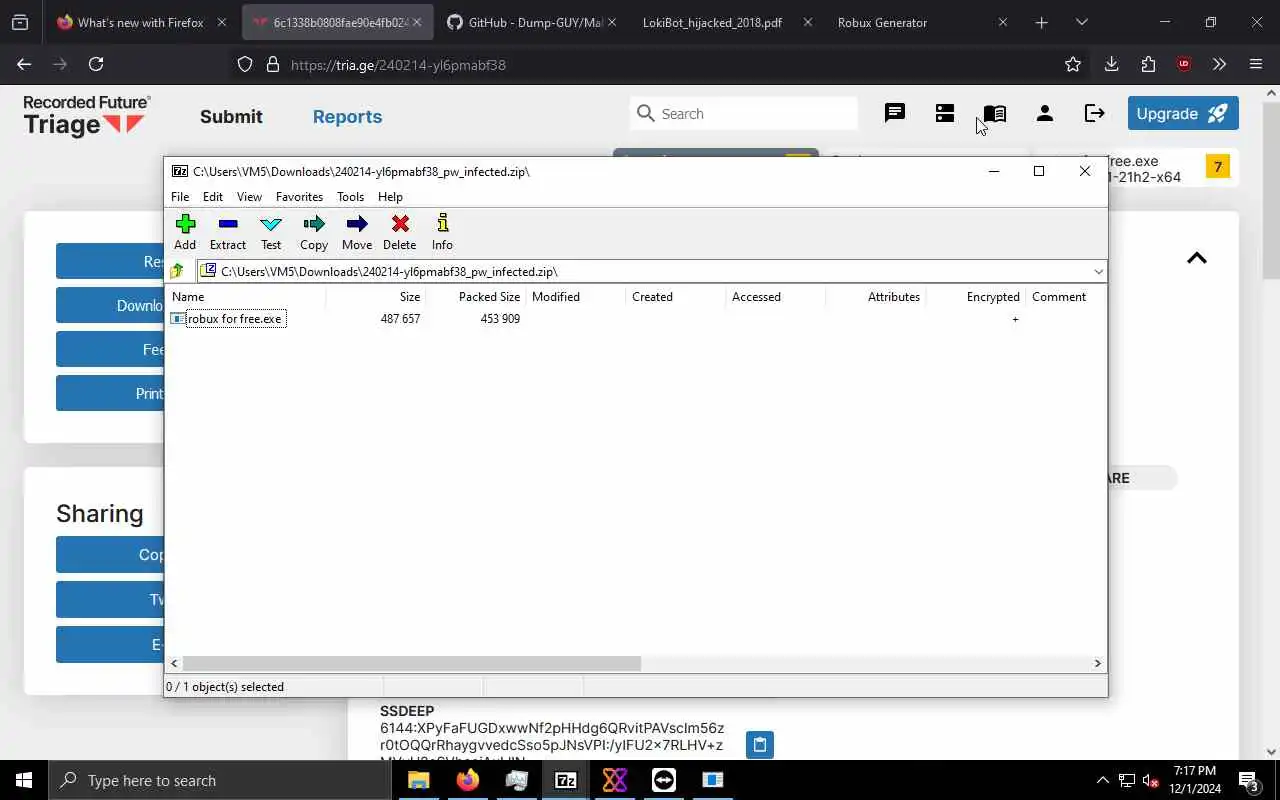Click the Triage log out icon
This screenshot has width=1280, height=800.
[1095, 113]
